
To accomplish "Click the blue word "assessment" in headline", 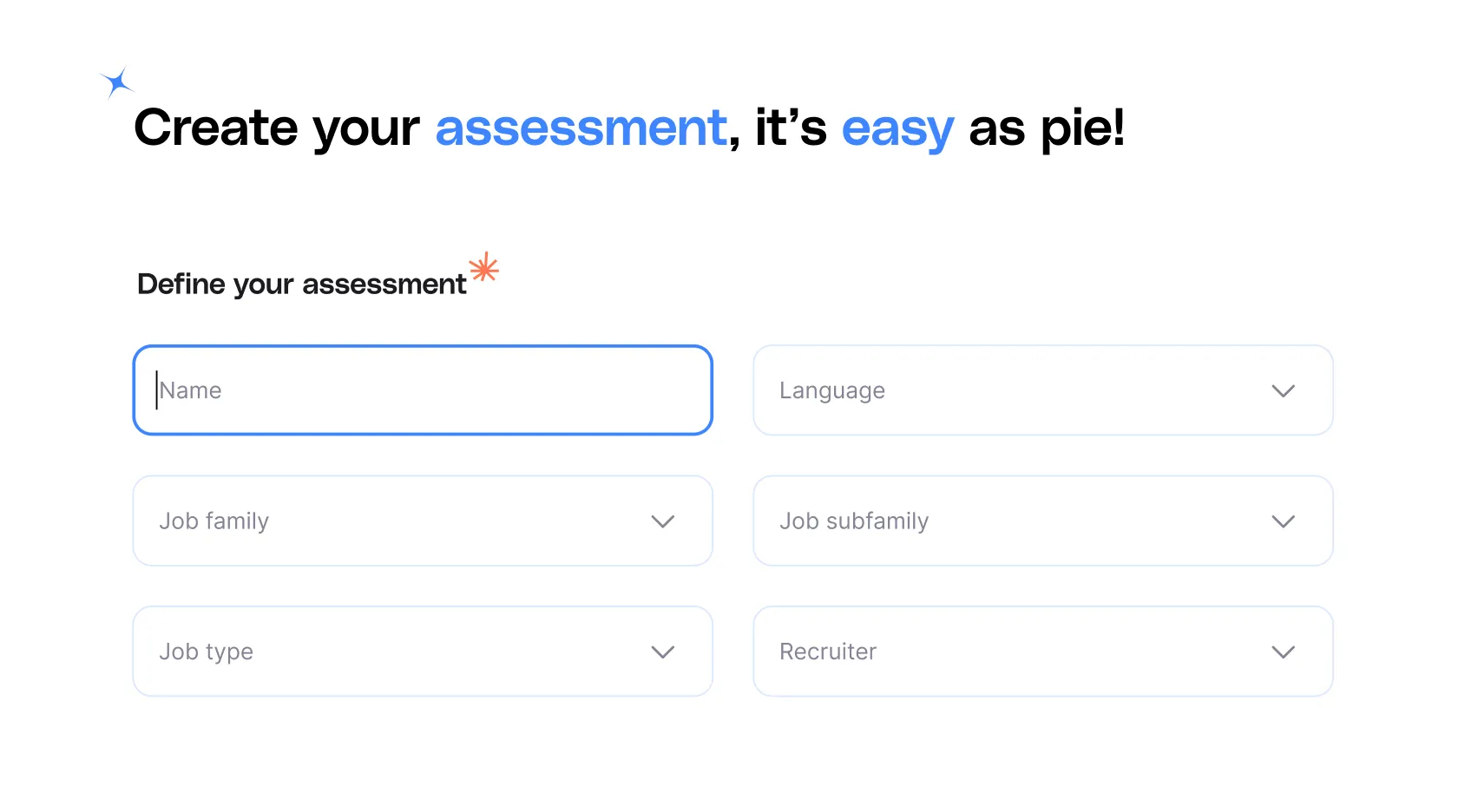I will point(581,128).
